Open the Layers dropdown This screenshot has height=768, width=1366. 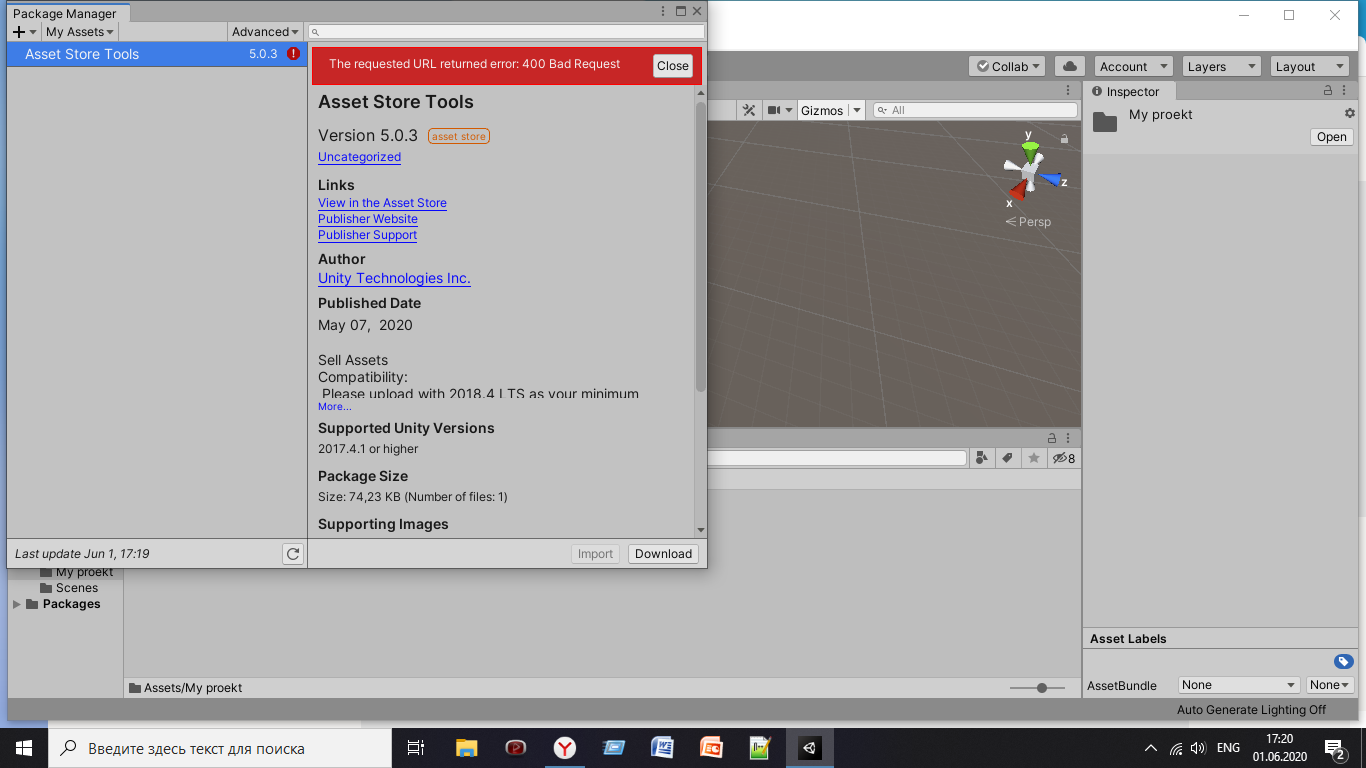point(1221,66)
